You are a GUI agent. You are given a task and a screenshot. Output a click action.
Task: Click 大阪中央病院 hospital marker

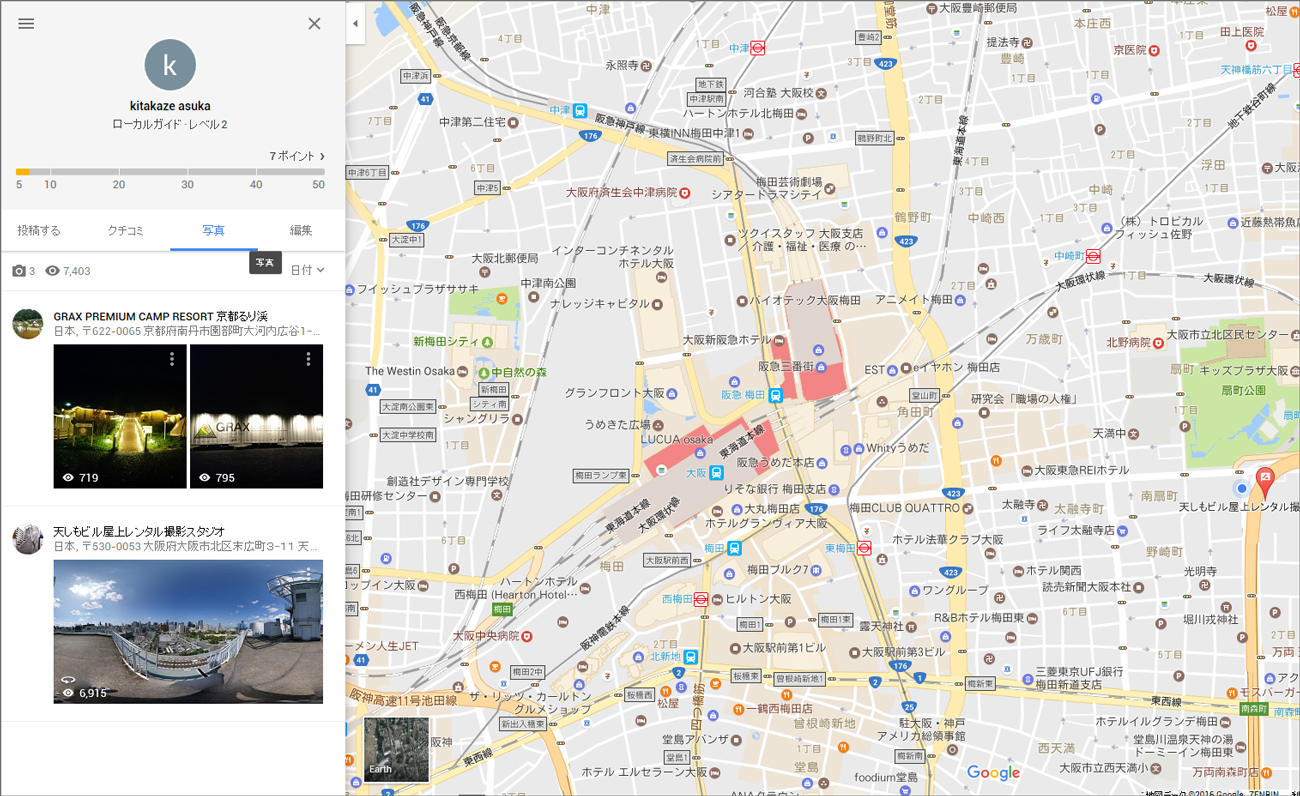(x=526, y=635)
